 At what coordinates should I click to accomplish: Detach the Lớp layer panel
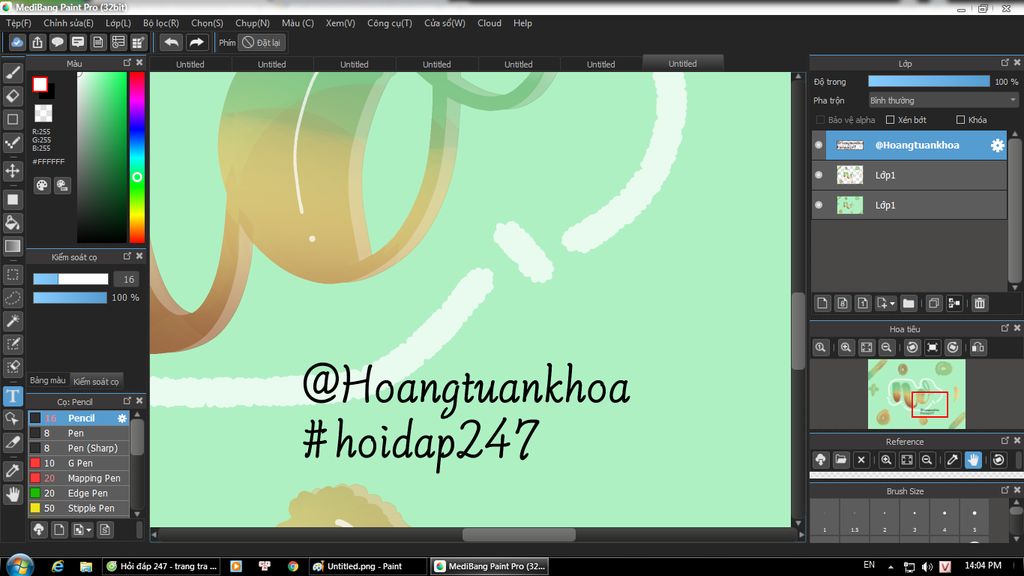click(1005, 63)
